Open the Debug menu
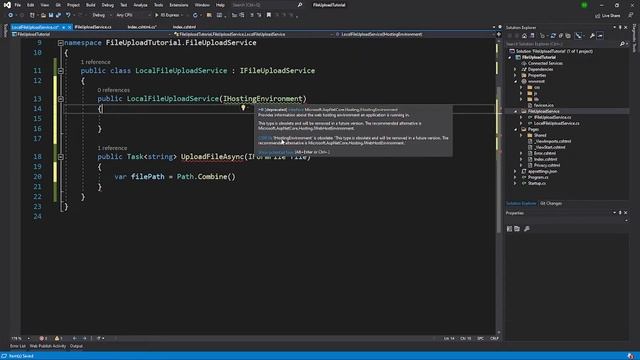The width and height of the screenshot is (640, 360). pos(108,5)
